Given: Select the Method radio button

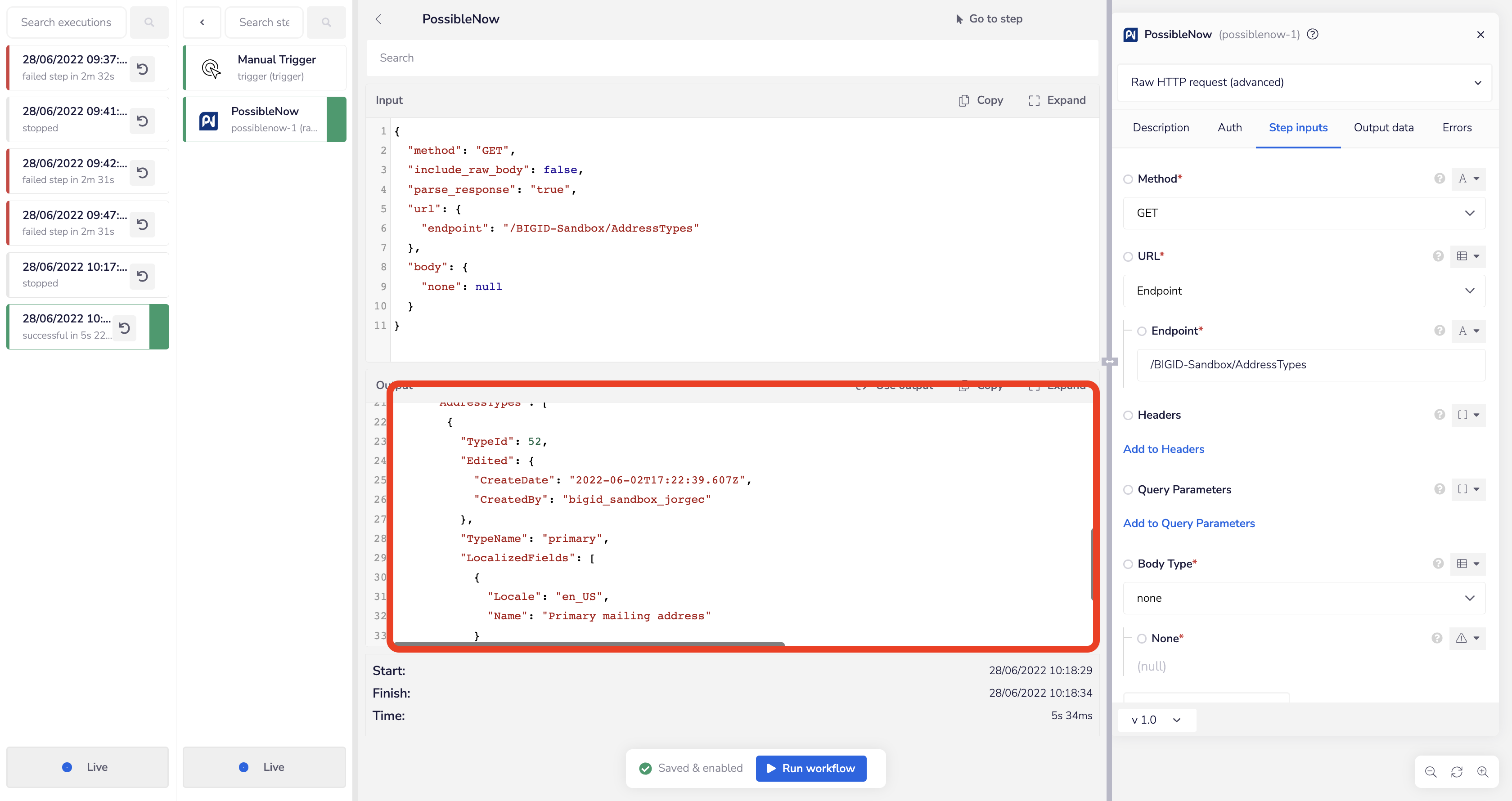Looking at the screenshot, I should click(1128, 179).
